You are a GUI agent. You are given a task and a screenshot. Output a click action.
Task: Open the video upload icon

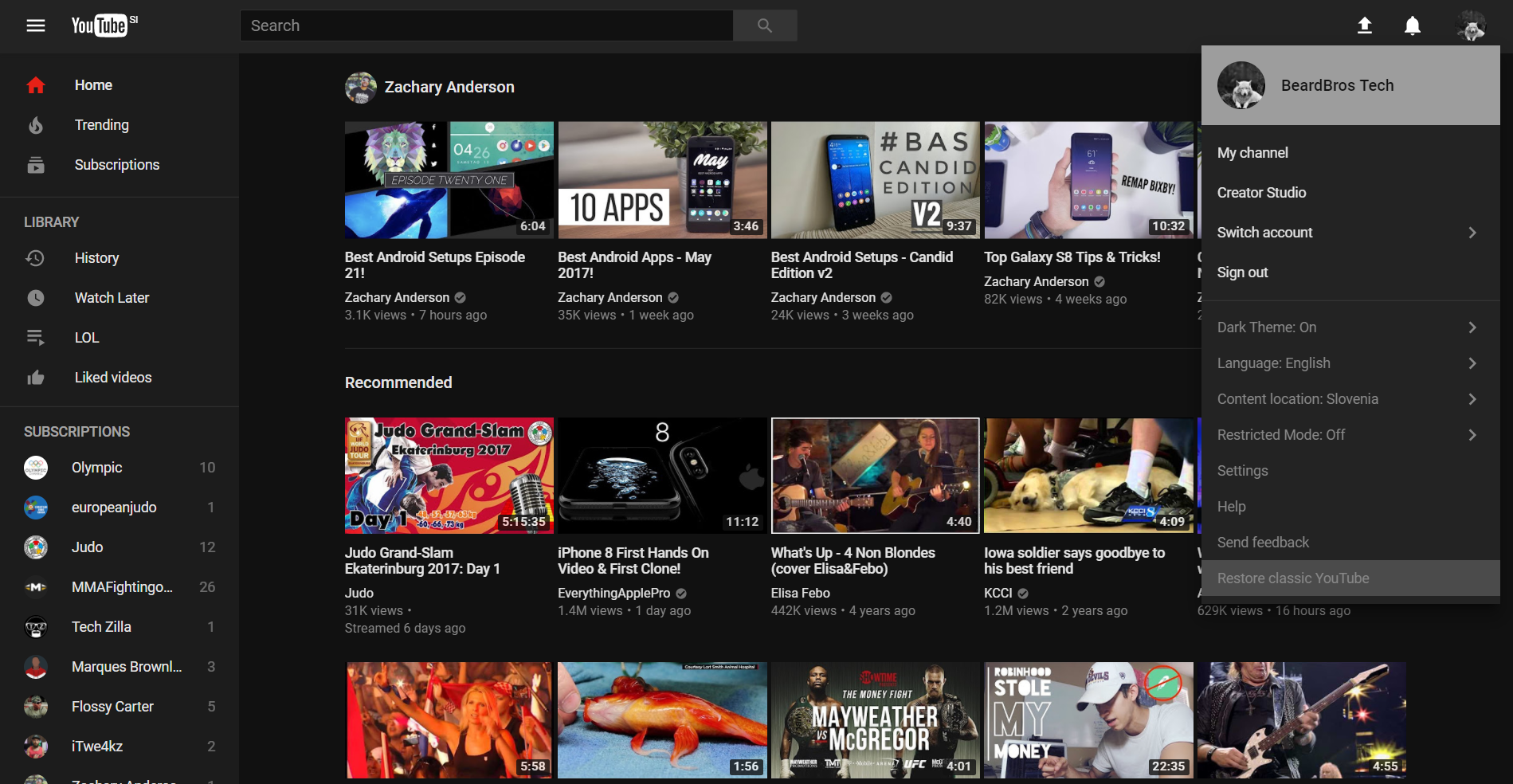[1364, 25]
